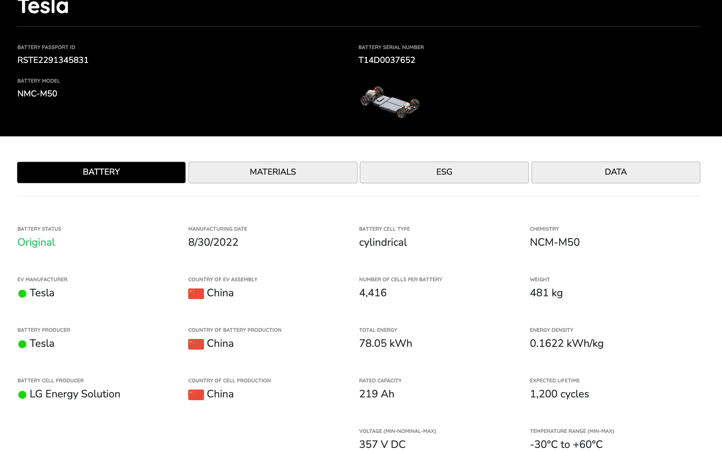
Task: Select the BATTERY tab
Action: click(101, 172)
